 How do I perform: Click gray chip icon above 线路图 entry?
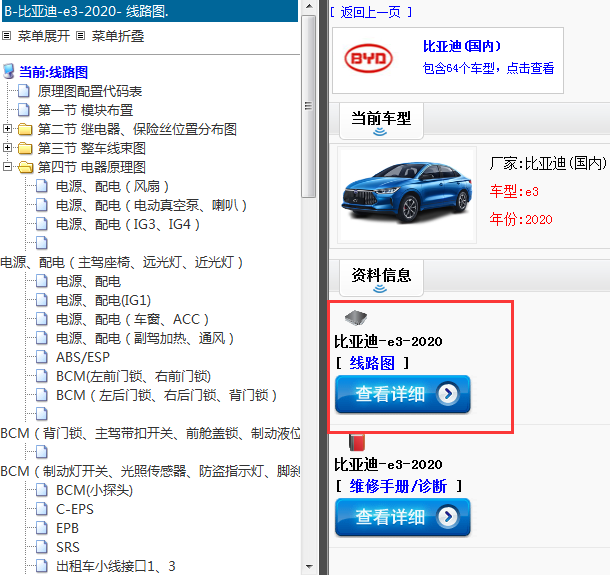coord(356,317)
